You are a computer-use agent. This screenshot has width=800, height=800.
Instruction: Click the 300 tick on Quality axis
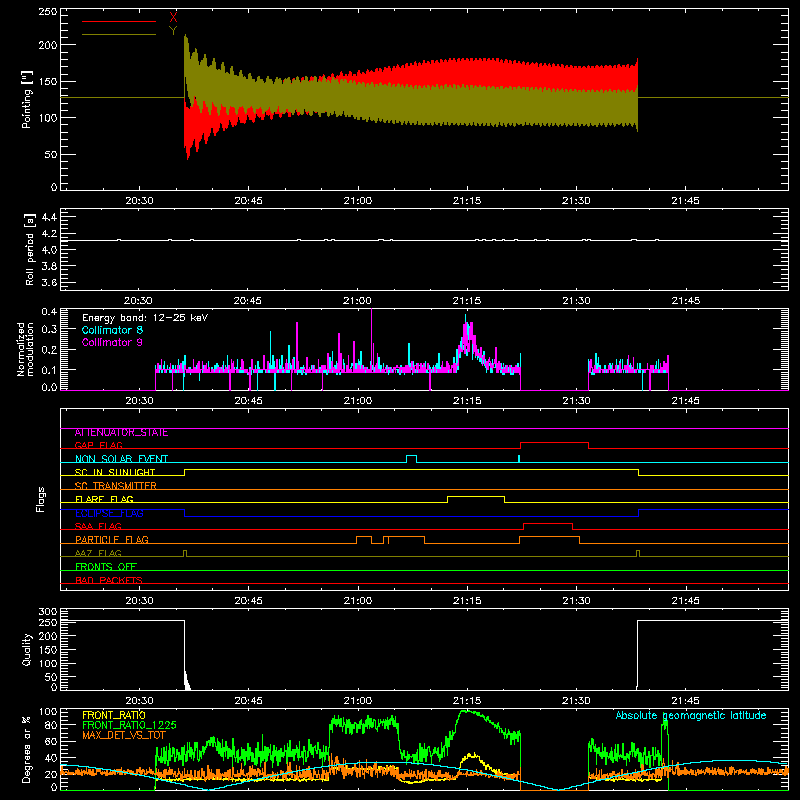coord(48,612)
